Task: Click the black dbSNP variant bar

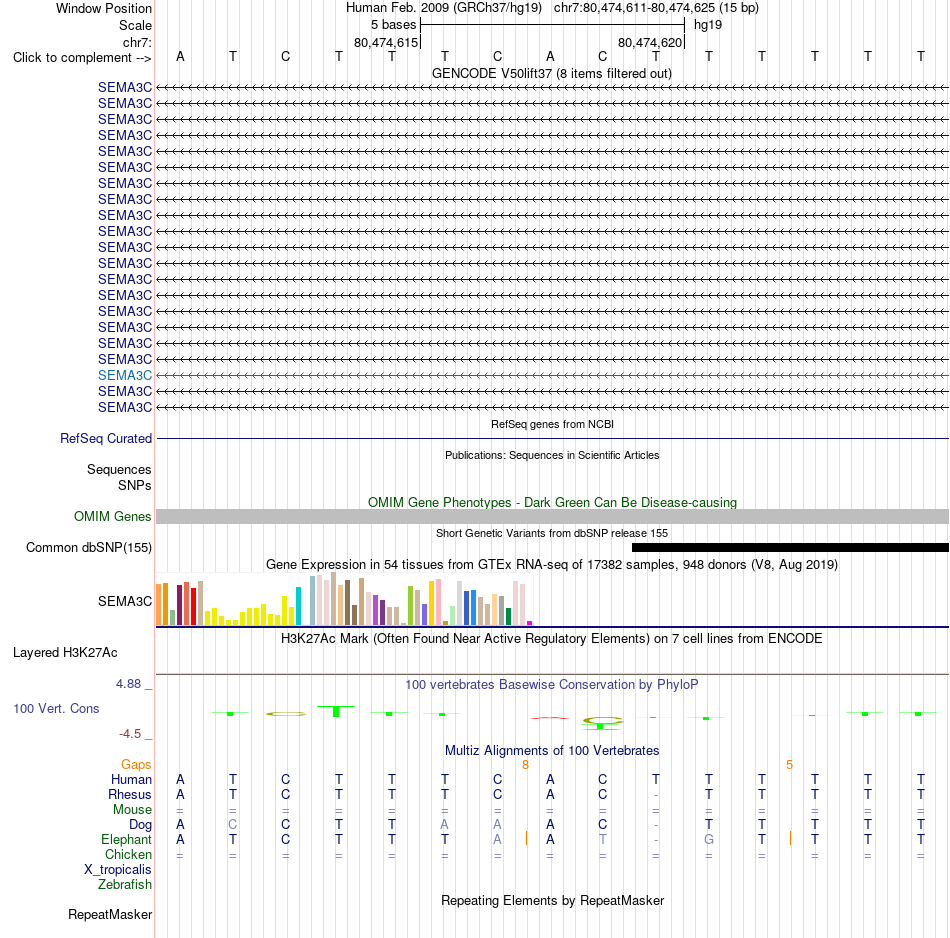Action: point(790,547)
